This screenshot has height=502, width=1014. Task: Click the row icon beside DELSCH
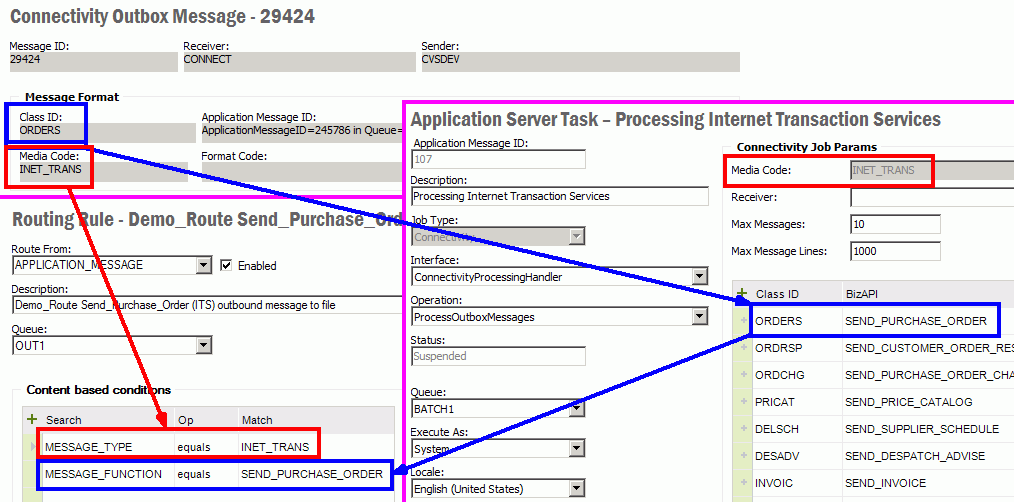[x=742, y=429]
